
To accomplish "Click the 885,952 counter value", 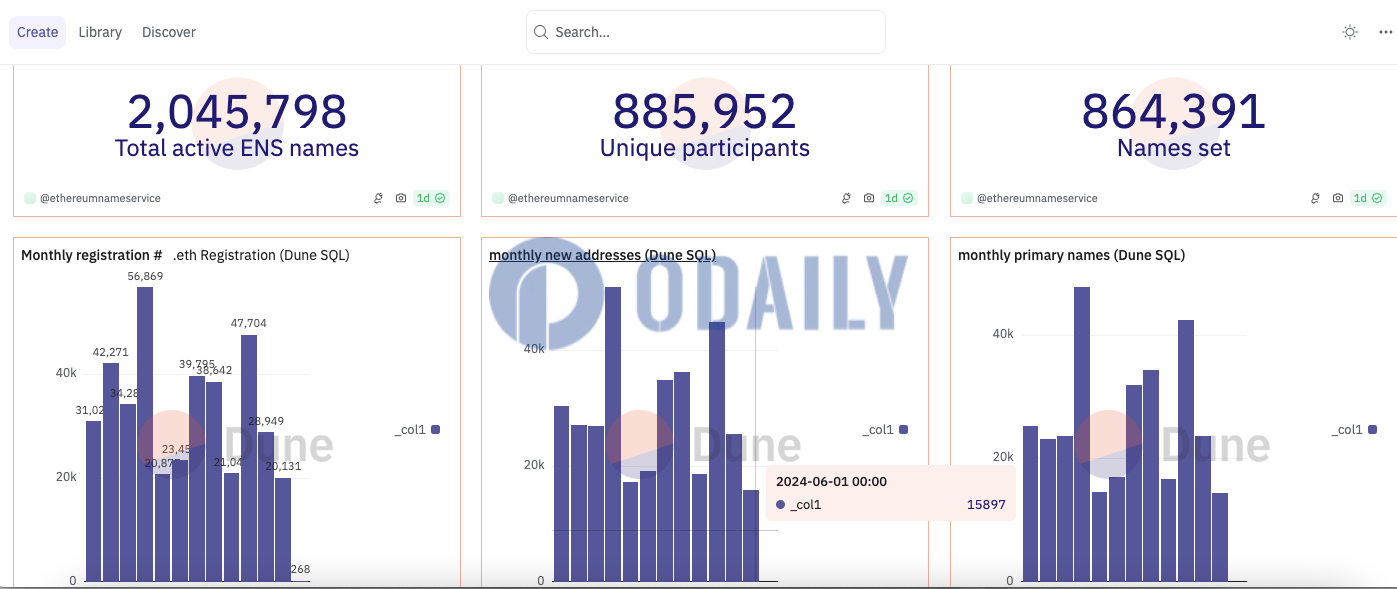I will 705,111.
